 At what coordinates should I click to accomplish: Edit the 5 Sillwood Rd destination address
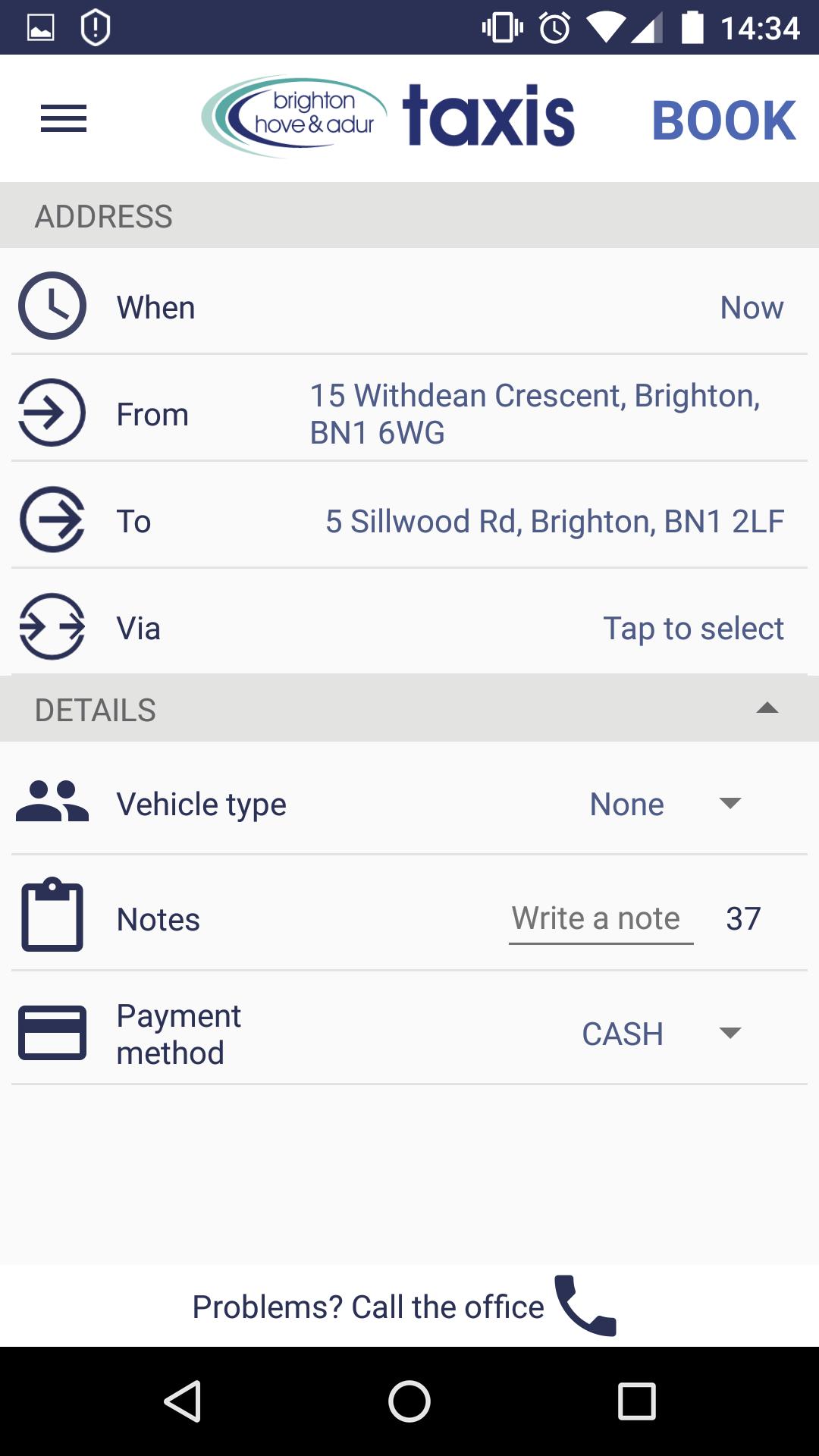coord(554,522)
